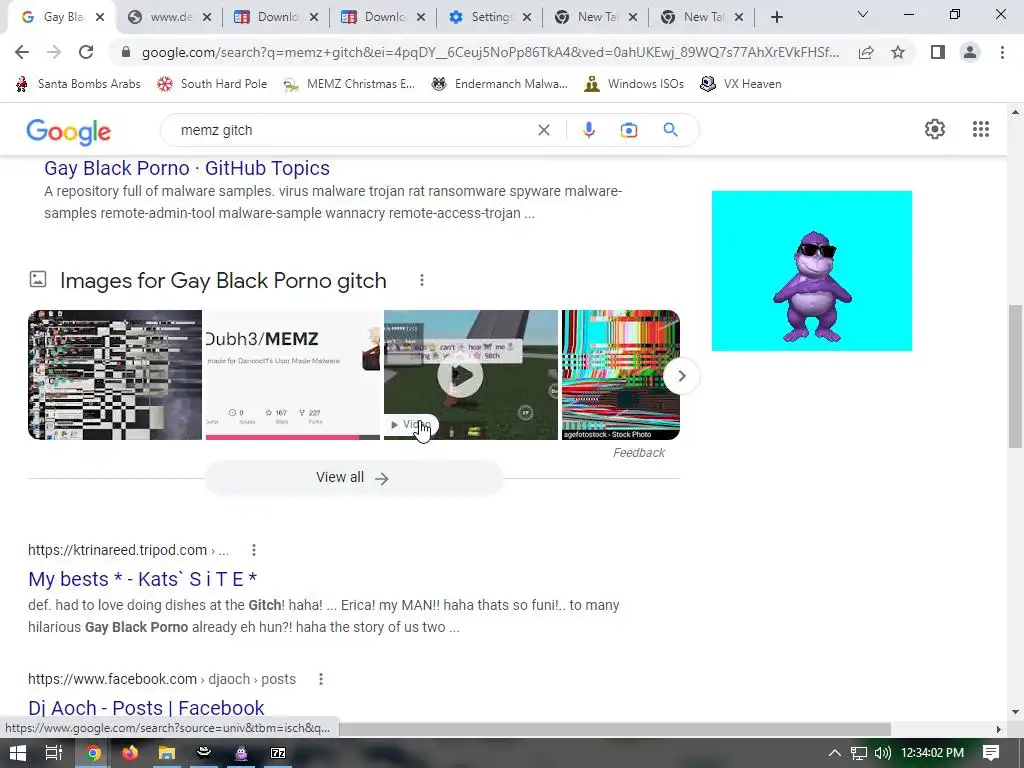1024x768 pixels.
Task: Open Windows Start menu
Action: point(18,754)
